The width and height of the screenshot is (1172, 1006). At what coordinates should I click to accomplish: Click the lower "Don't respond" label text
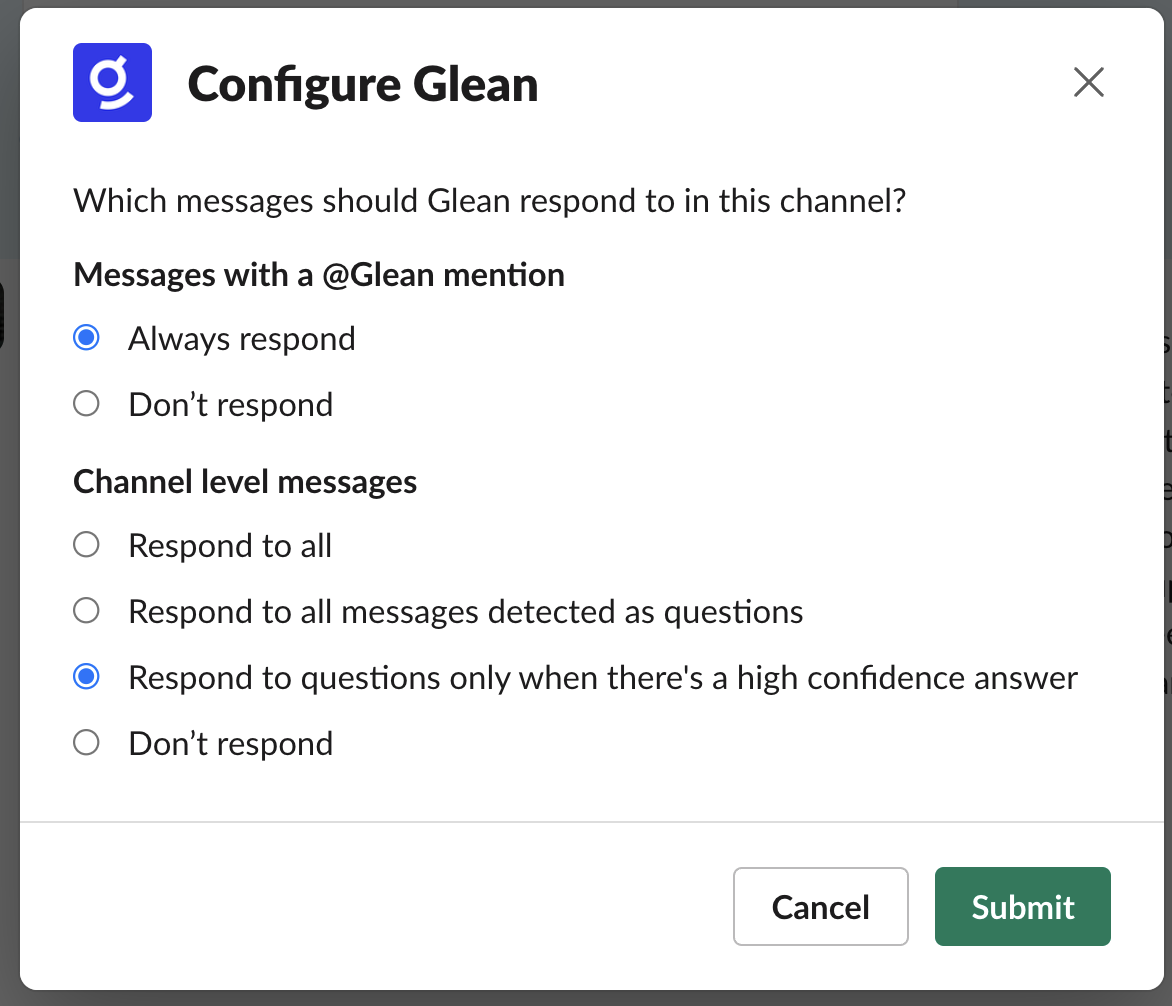[230, 743]
